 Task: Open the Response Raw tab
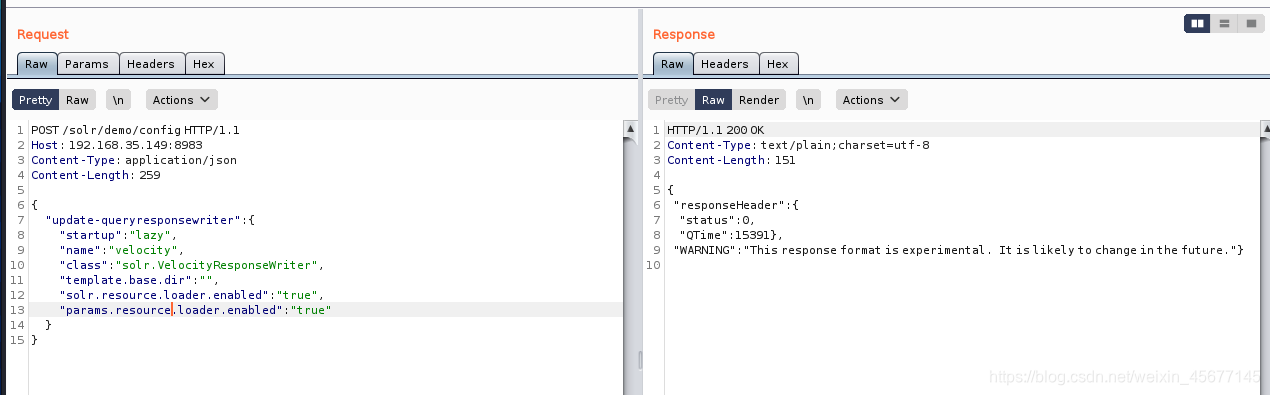click(x=673, y=64)
